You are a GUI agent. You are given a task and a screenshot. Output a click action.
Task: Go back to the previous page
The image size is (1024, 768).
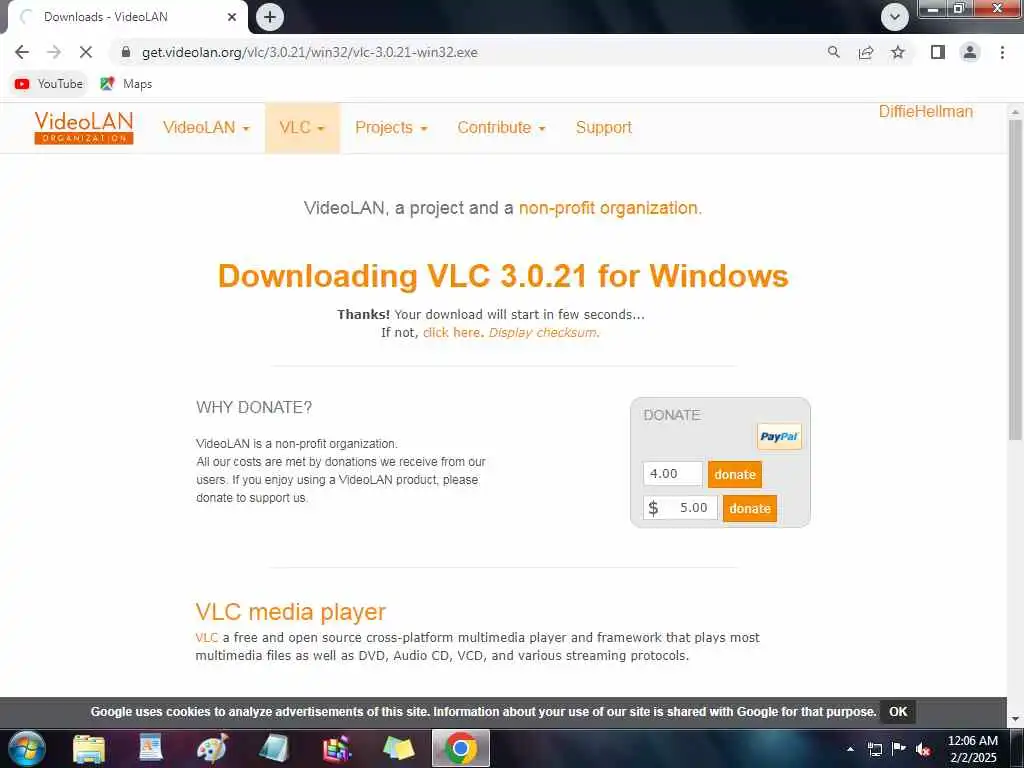click(22, 52)
